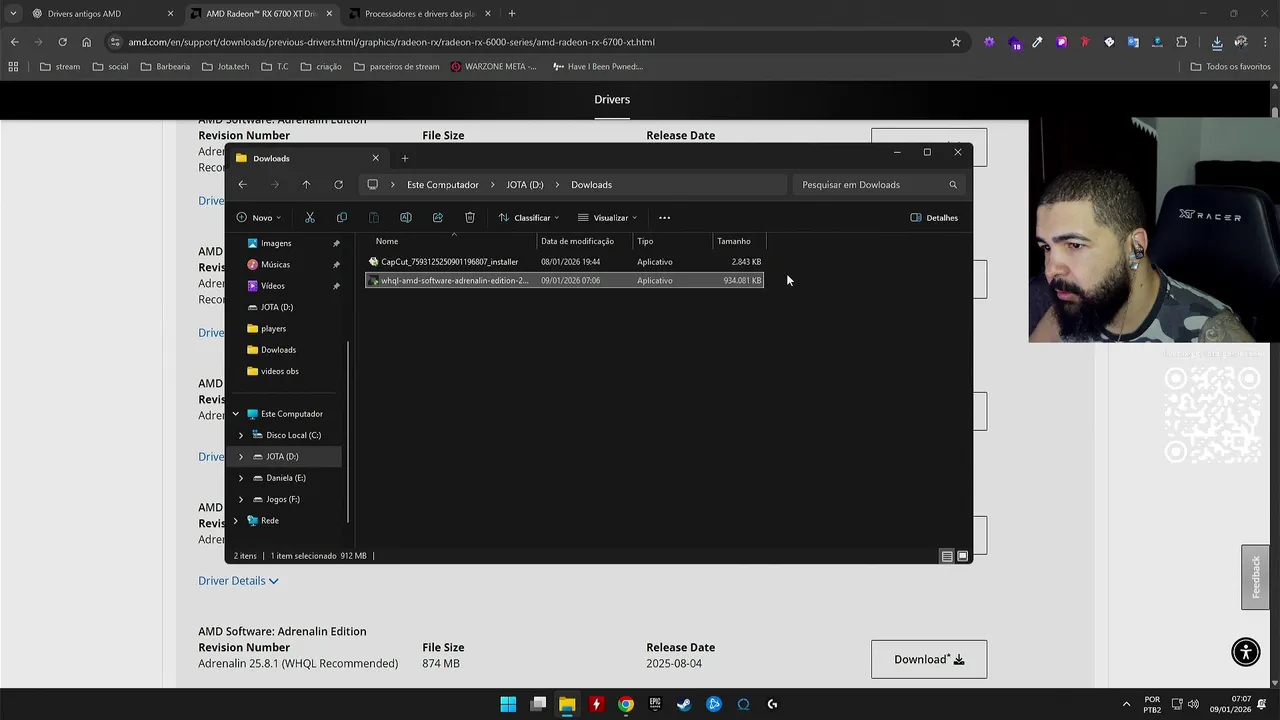The height and width of the screenshot is (720, 1280).
Task: Download Adrenalin 25.8.1 driver
Action: coord(929,659)
